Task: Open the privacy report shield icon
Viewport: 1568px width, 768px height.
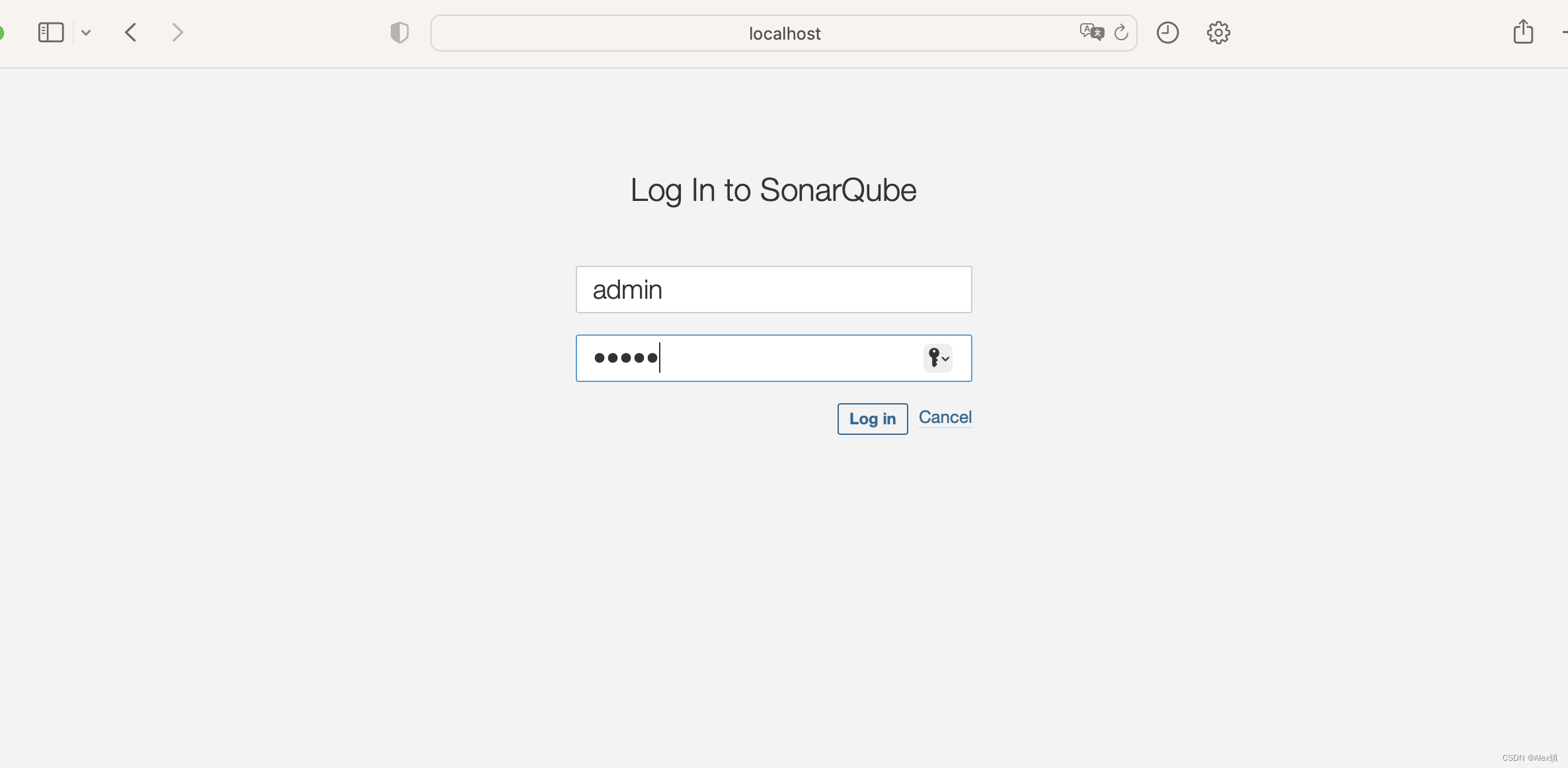Action: pyautogui.click(x=399, y=32)
